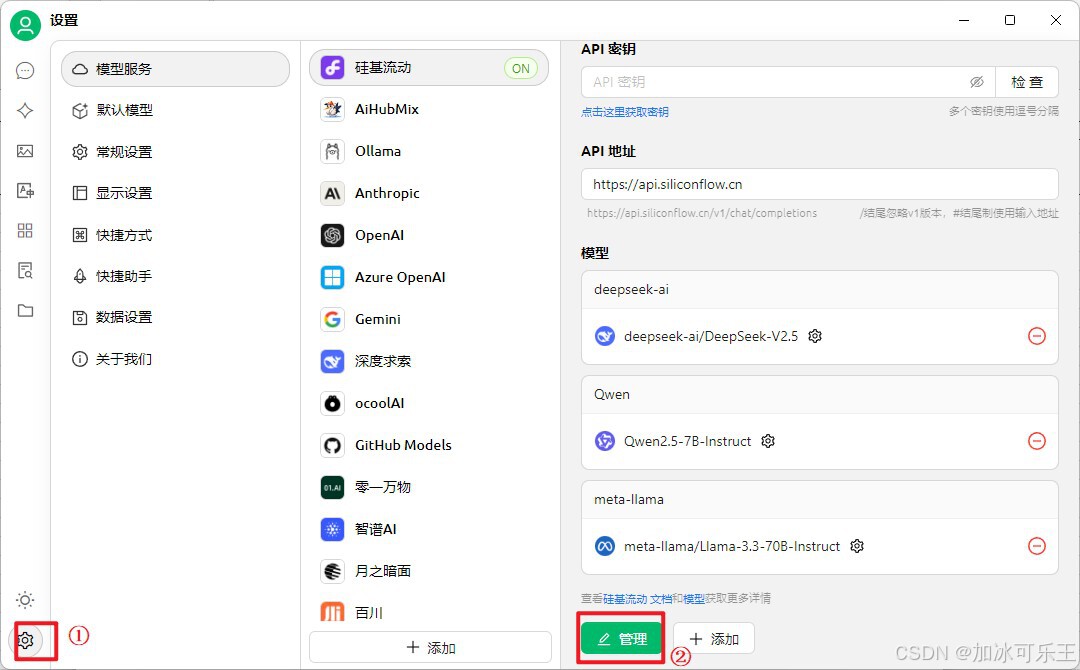
Task: Toggle the light/dark theme sun icon
Action: [25, 600]
